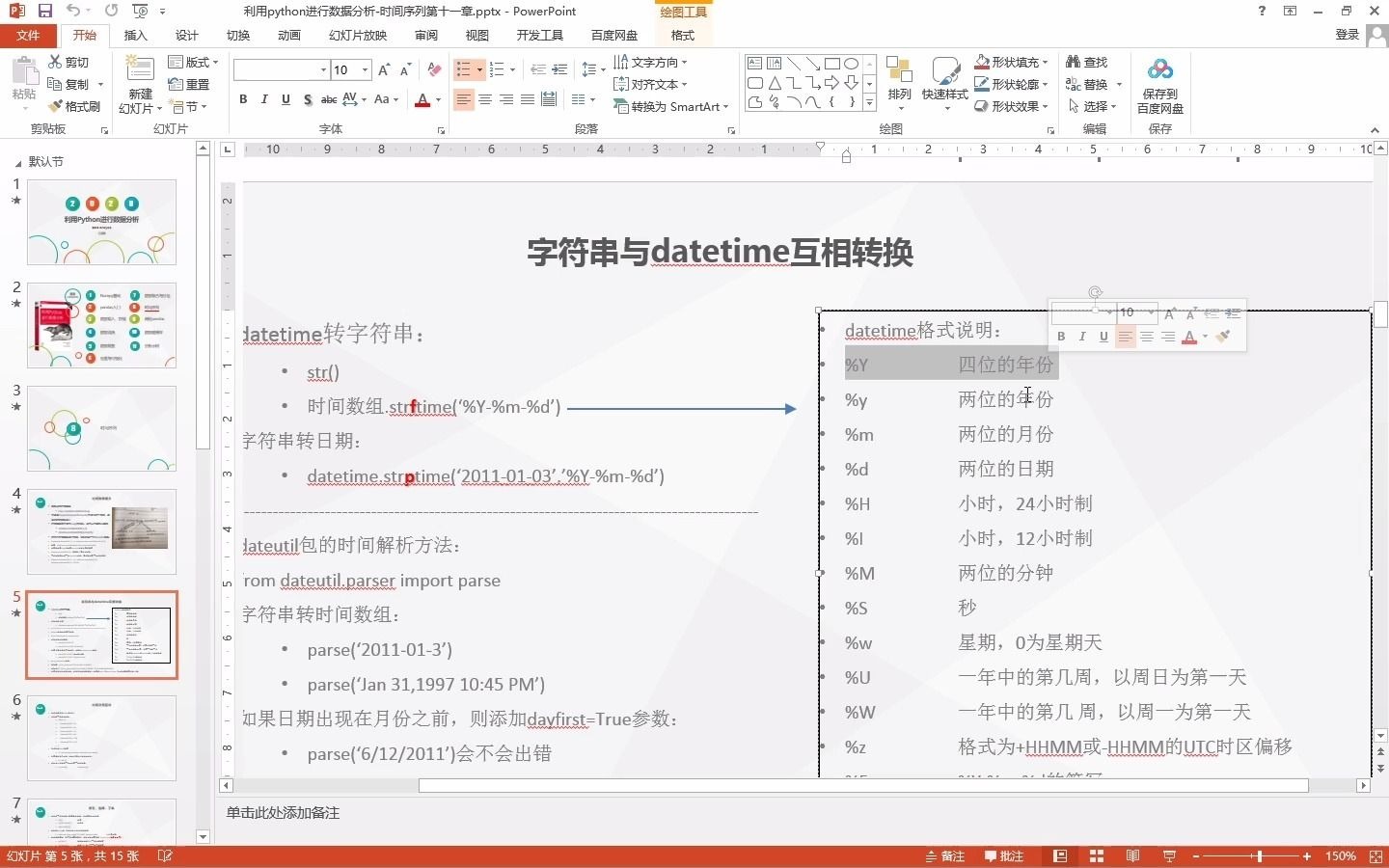This screenshot has width=1389, height=868.
Task: Expand 节 section dropdown
Action: (x=188, y=106)
